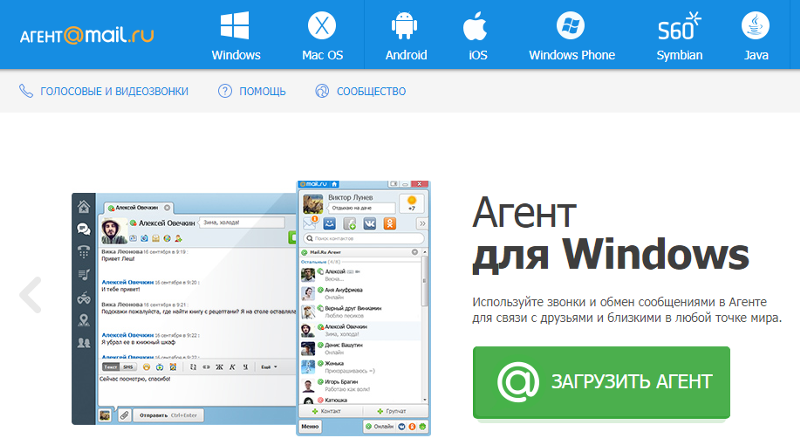
Task: Open the Ещё dropdown in chat toolbar
Action: (x=269, y=367)
